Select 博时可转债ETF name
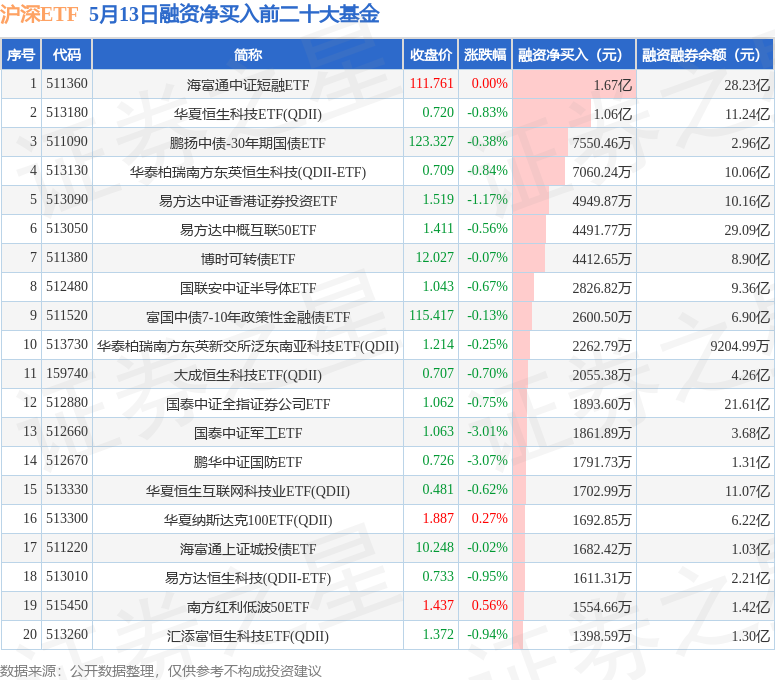775x680 pixels. [x=248, y=259]
